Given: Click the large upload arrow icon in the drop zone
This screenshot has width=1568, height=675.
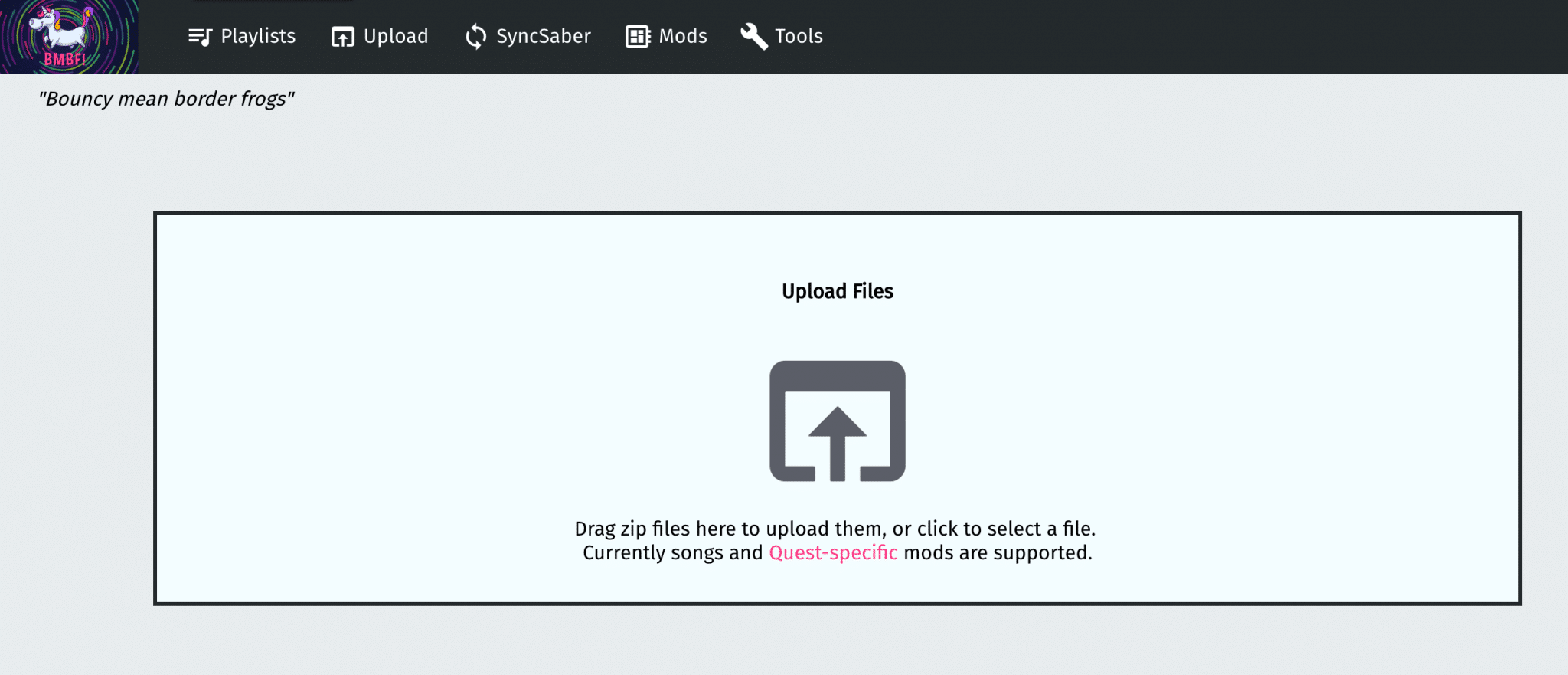Looking at the screenshot, I should click(838, 421).
